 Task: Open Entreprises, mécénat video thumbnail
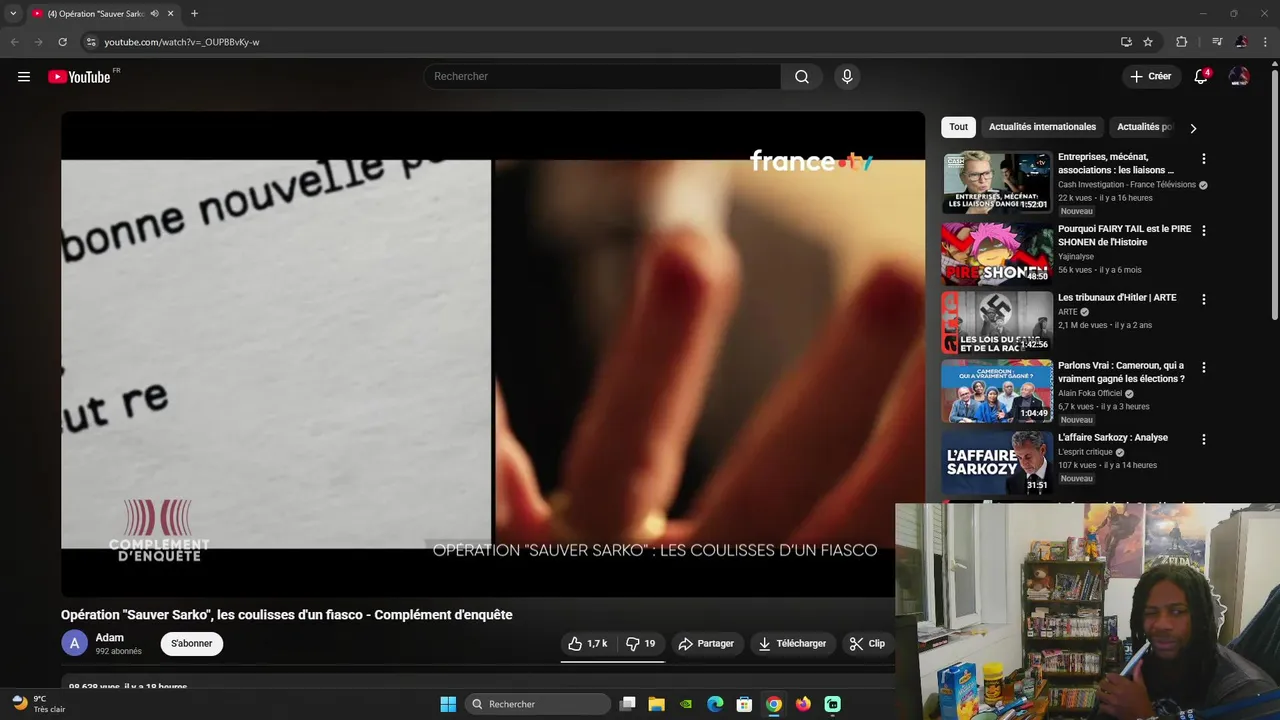[x=997, y=182]
